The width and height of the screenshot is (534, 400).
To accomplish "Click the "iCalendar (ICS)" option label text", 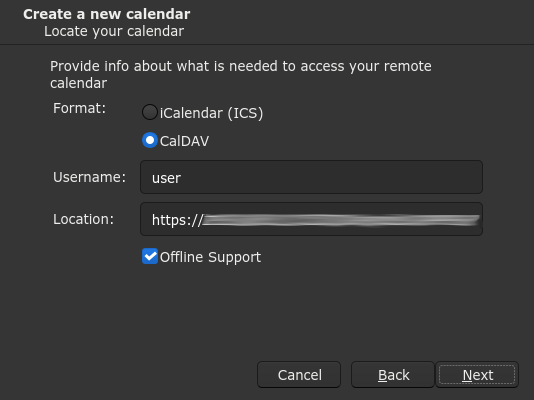I will click(211, 113).
